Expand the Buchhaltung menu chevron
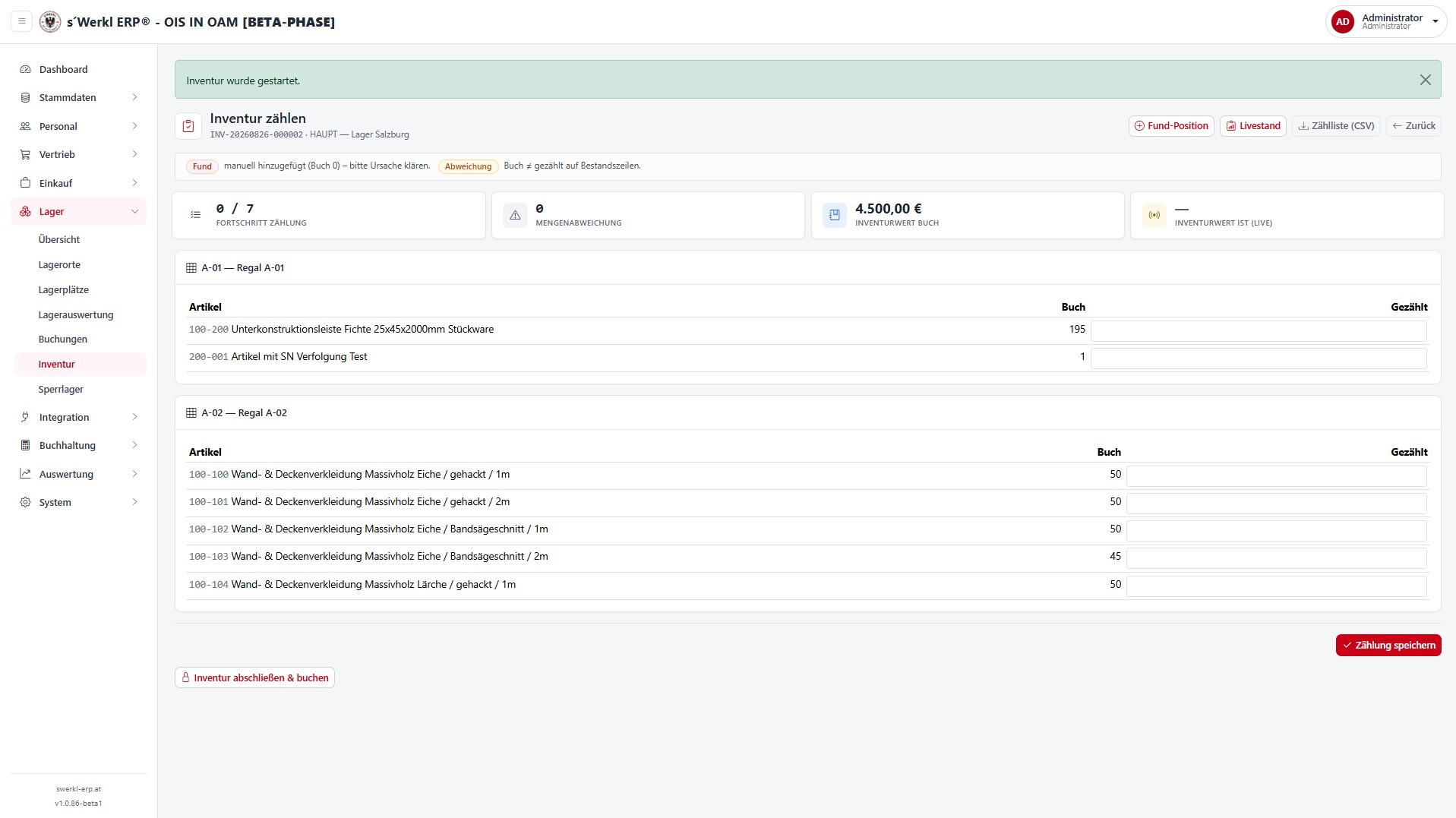Image resolution: width=1456 pixels, height=818 pixels. point(134,445)
